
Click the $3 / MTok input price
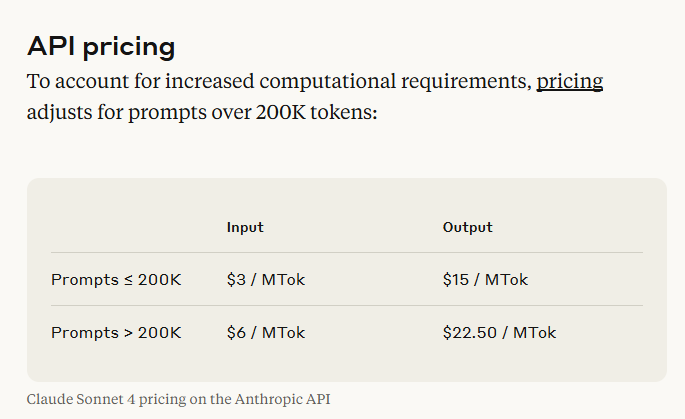click(266, 280)
